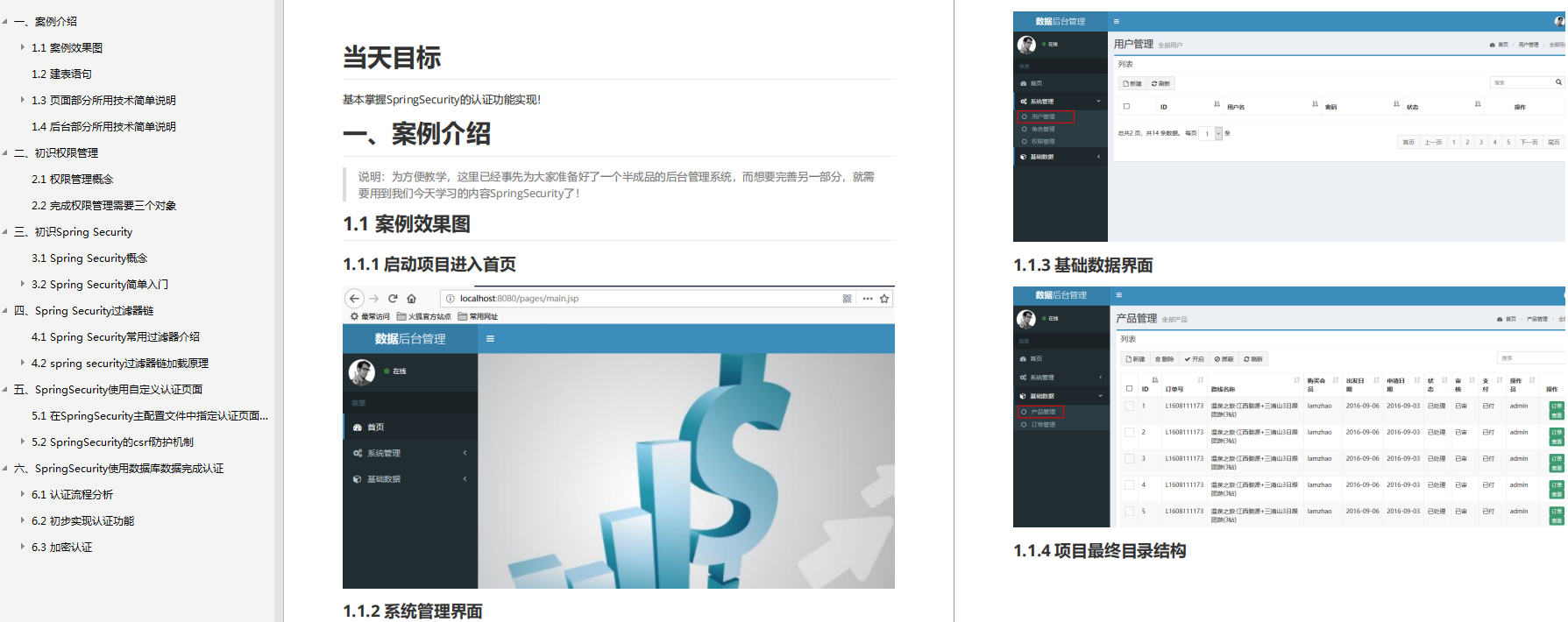Open the 最常访问 bookmark with gear icon
The image size is (1568, 622).
(x=370, y=316)
